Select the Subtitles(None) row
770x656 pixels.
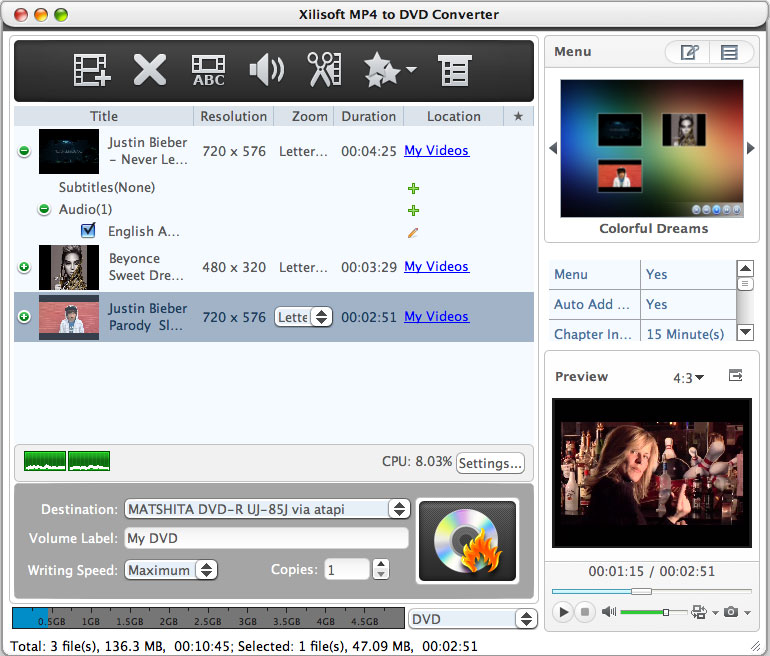[274, 187]
